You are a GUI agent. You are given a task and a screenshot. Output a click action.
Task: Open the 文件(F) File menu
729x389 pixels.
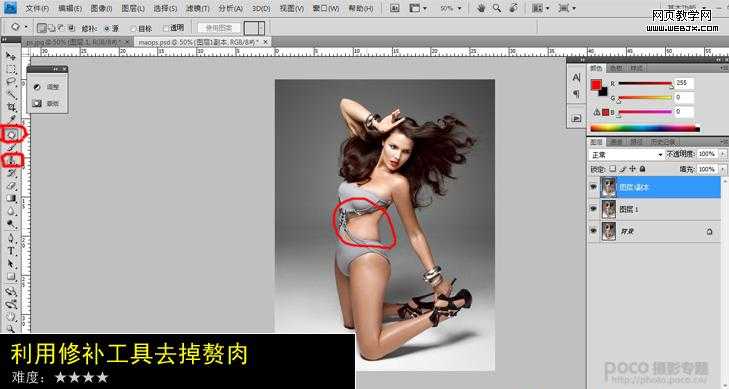tap(37, 8)
